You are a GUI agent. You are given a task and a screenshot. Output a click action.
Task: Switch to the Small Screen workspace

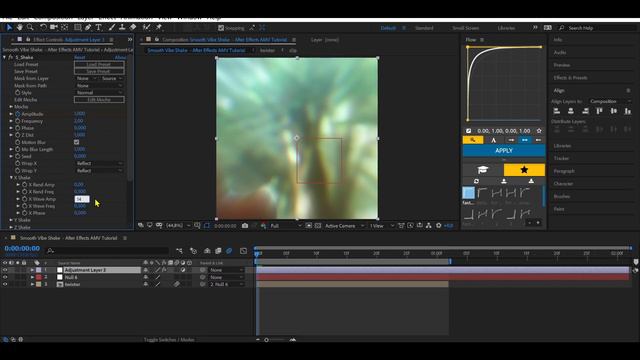coord(466,28)
